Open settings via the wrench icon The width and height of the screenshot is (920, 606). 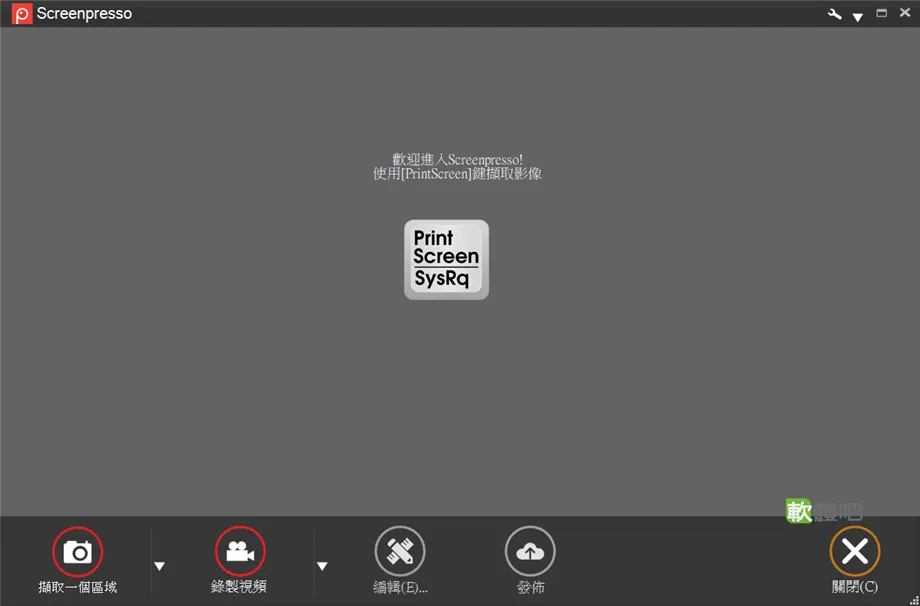(x=834, y=14)
